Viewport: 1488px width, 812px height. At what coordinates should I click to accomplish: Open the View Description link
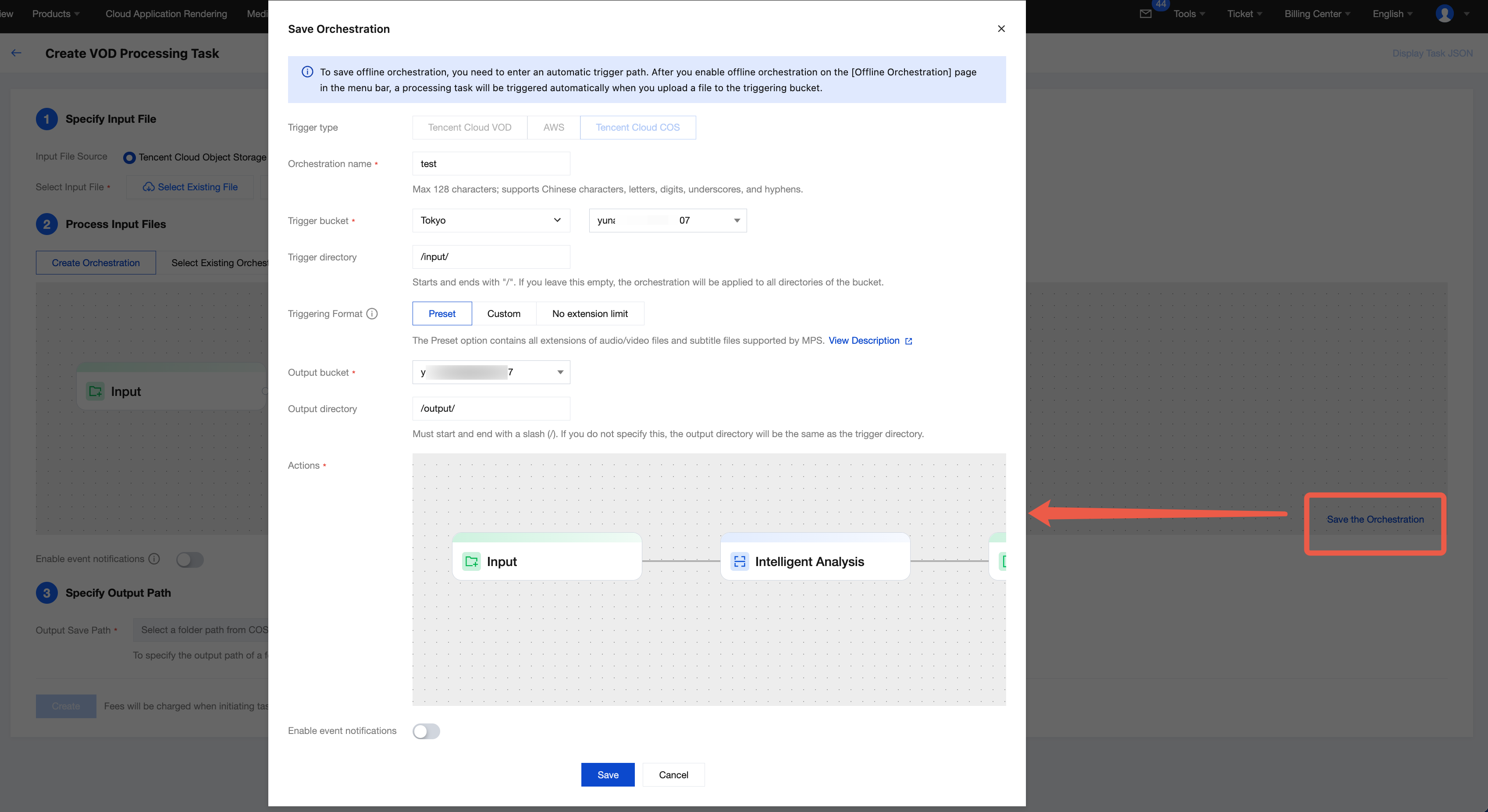point(864,341)
